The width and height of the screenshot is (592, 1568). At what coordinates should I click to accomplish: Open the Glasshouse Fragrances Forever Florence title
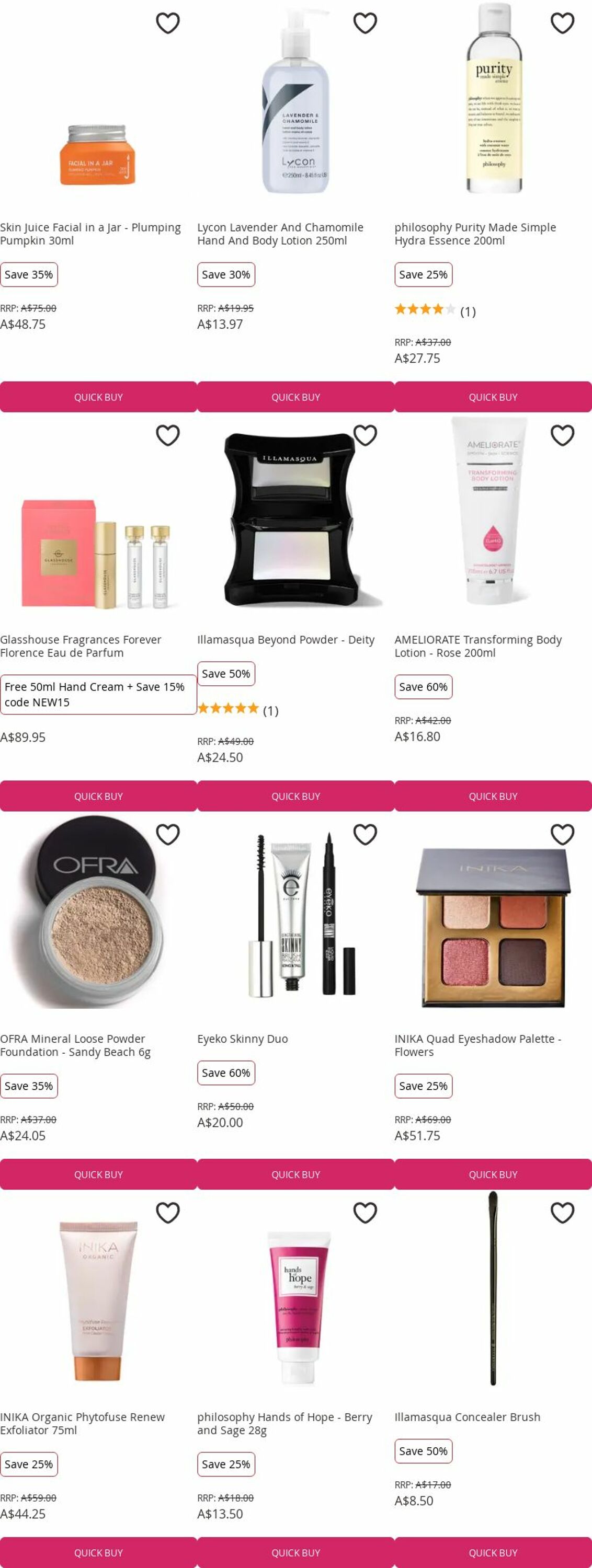tap(81, 646)
